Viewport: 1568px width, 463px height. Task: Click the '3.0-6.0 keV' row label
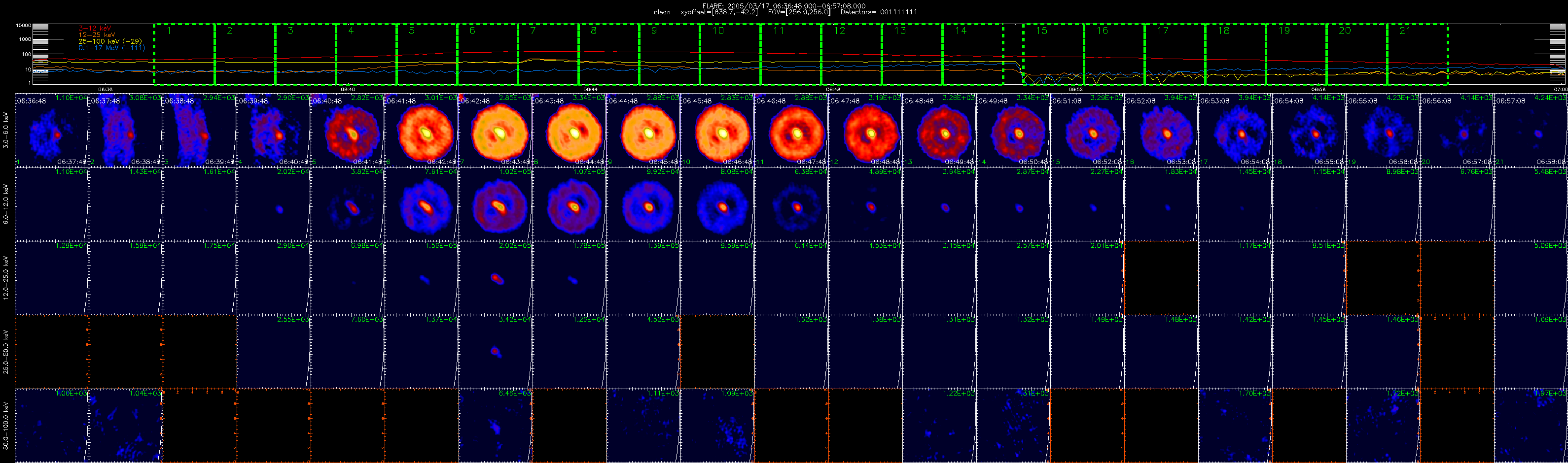[x=7, y=130]
